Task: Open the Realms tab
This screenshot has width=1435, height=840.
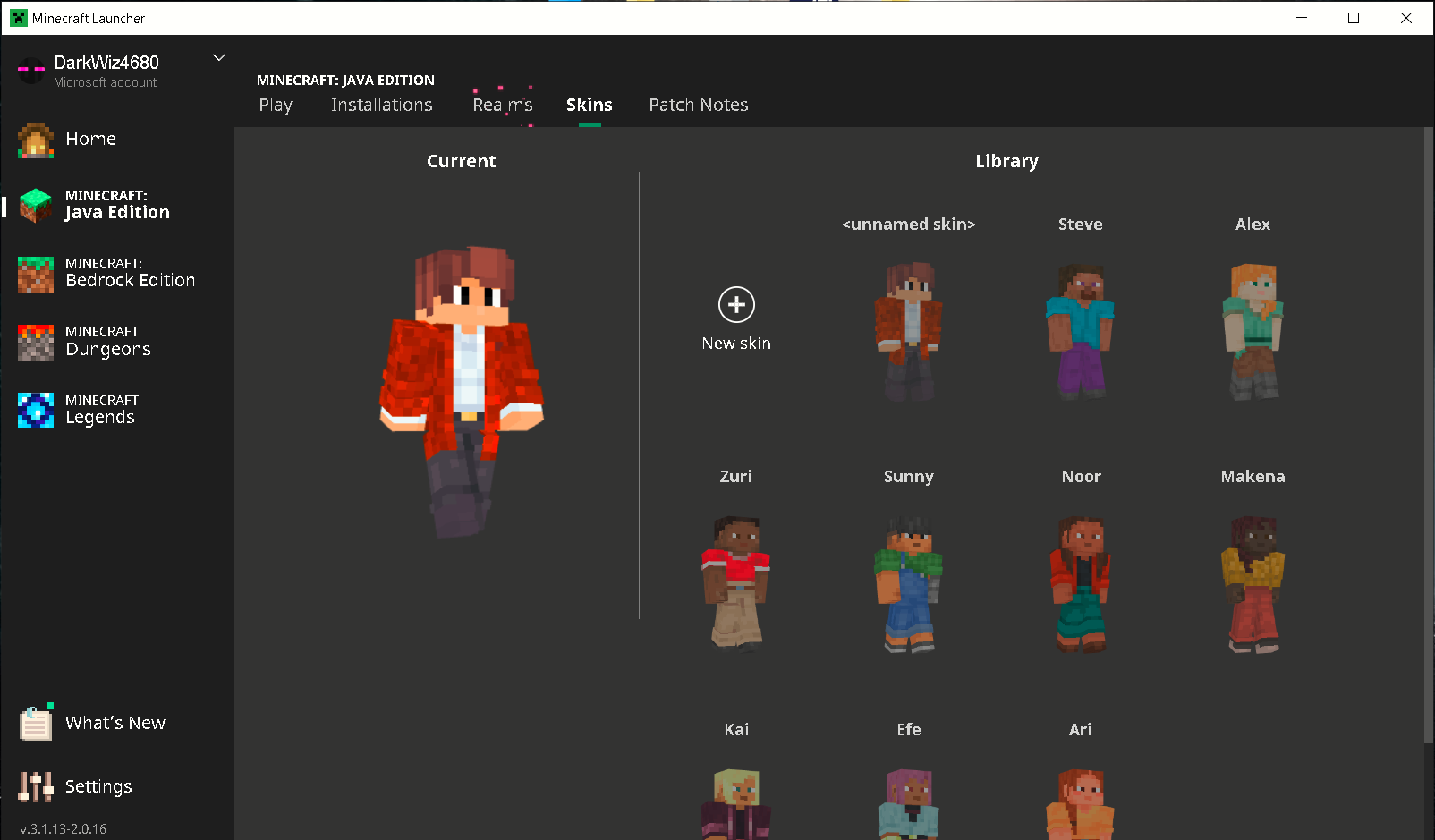Action: (502, 105)
